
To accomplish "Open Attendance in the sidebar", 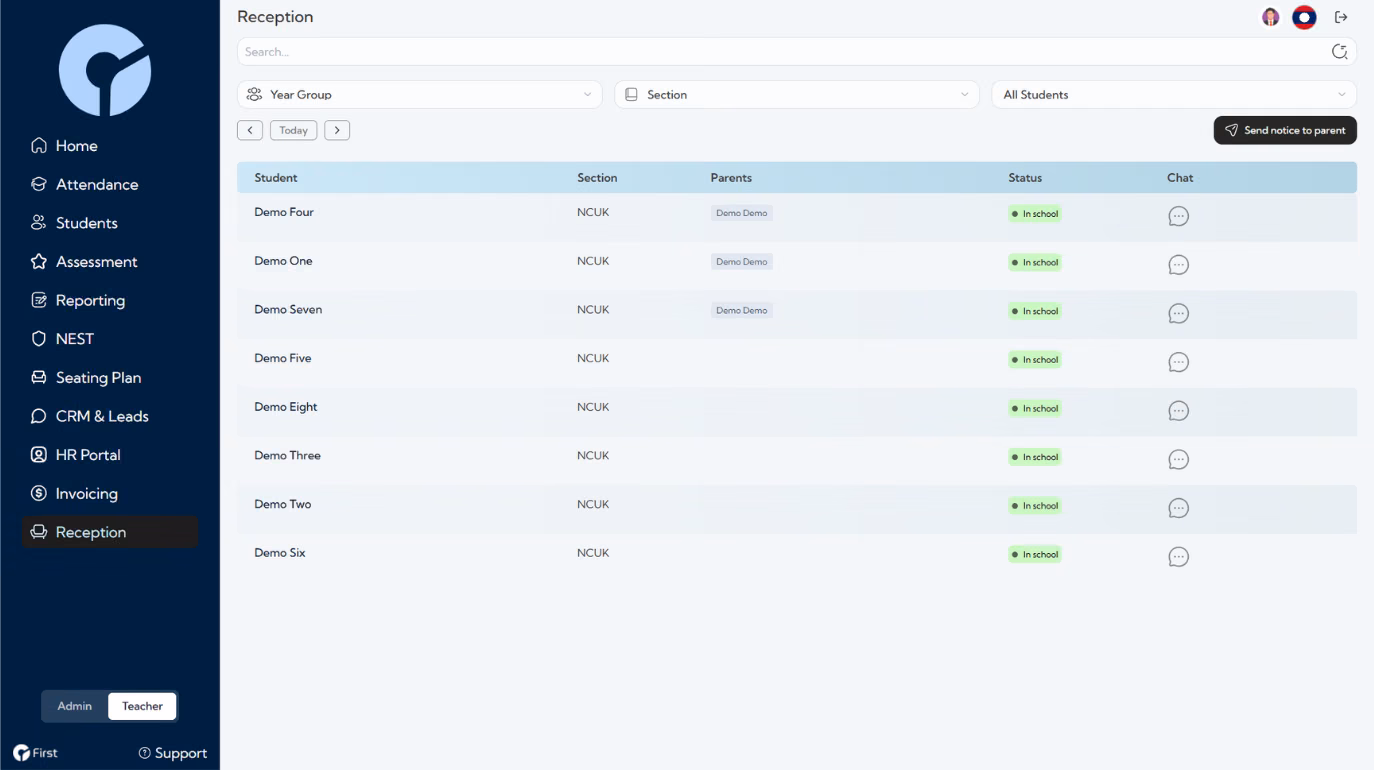I will [110, 184].
